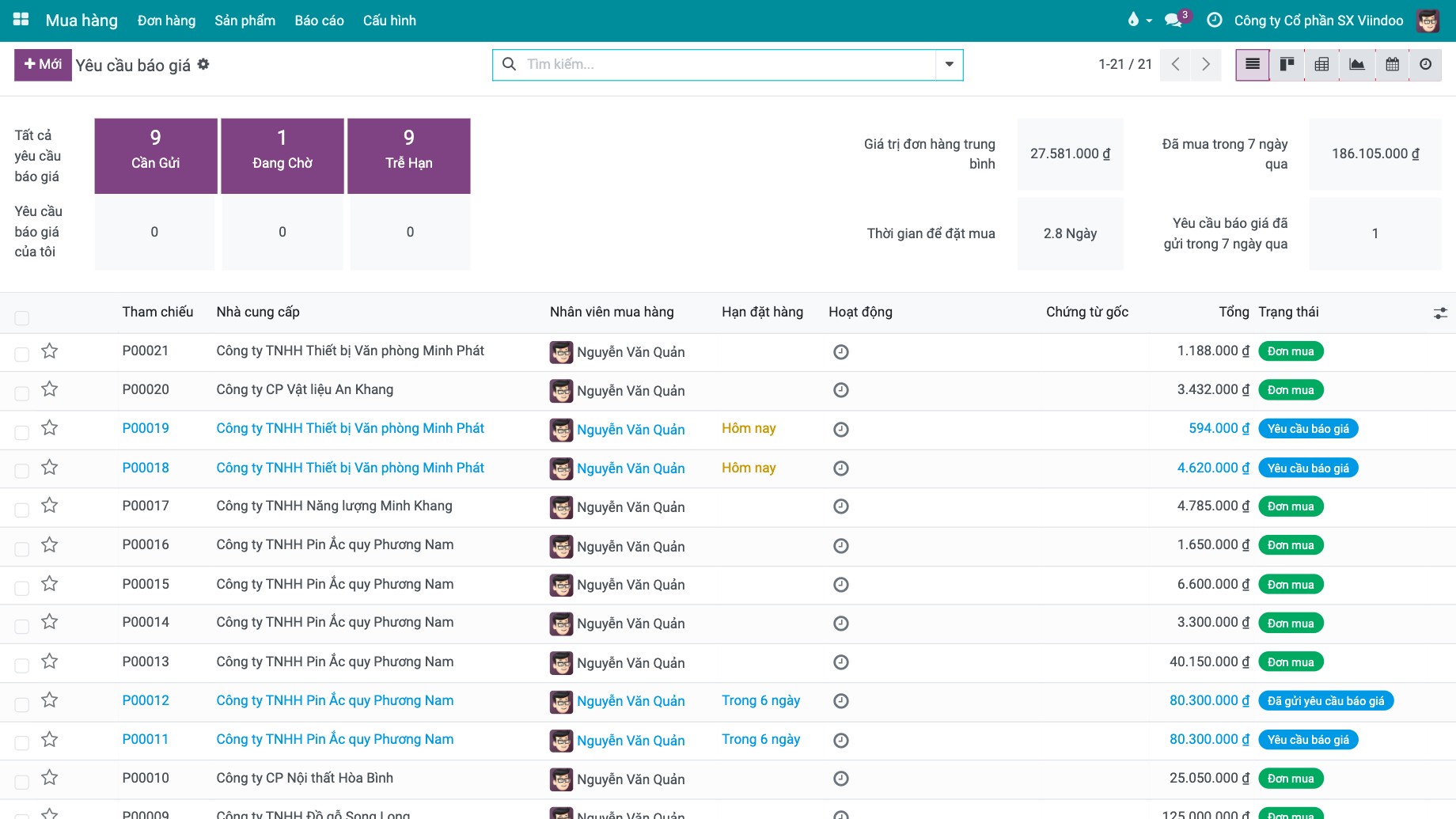Open activity clock for P00021
1456x819 pixels.
pos(841,352)
